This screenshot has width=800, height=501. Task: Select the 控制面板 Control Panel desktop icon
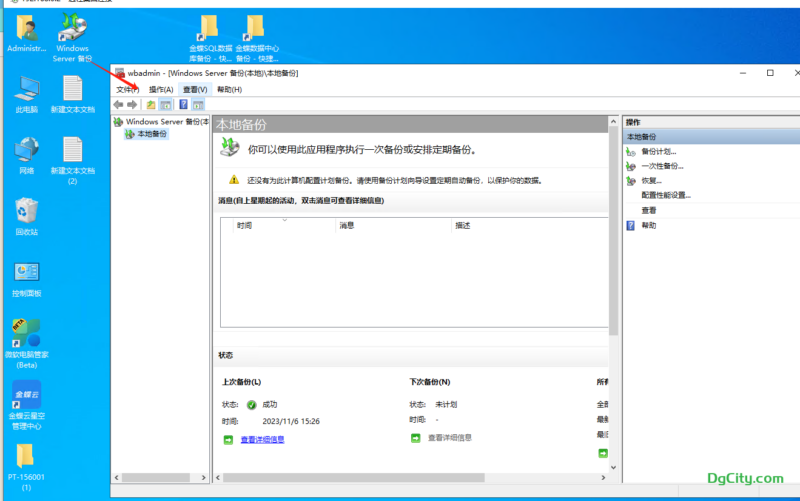(x=27, y=279)
